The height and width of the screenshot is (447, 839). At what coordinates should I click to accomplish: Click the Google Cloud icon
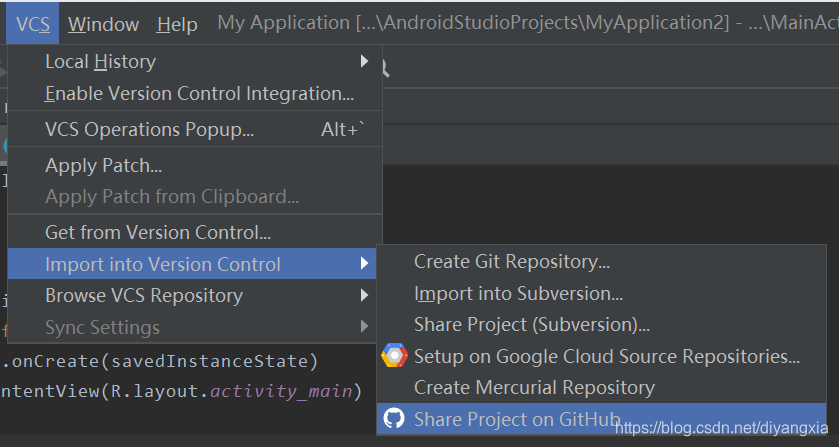tap(394, 355)
